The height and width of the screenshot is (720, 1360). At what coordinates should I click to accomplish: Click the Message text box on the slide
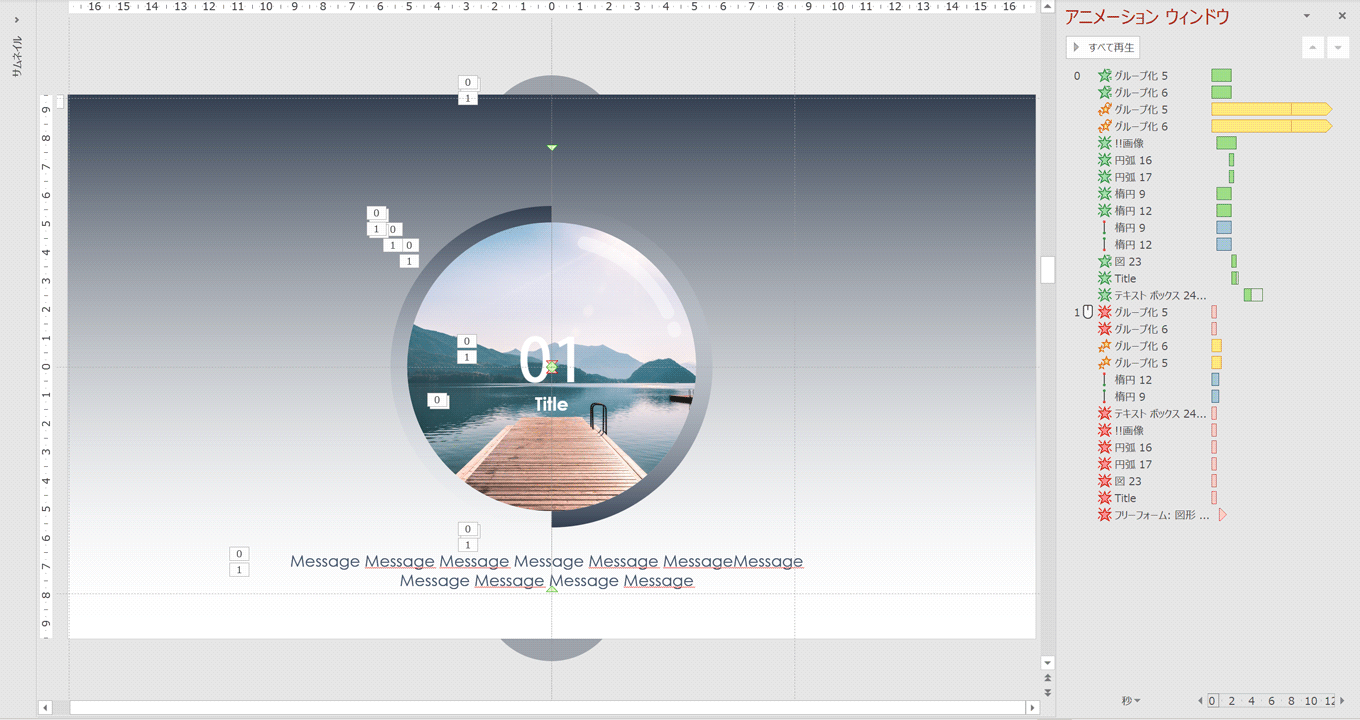(x=546, y=571)
